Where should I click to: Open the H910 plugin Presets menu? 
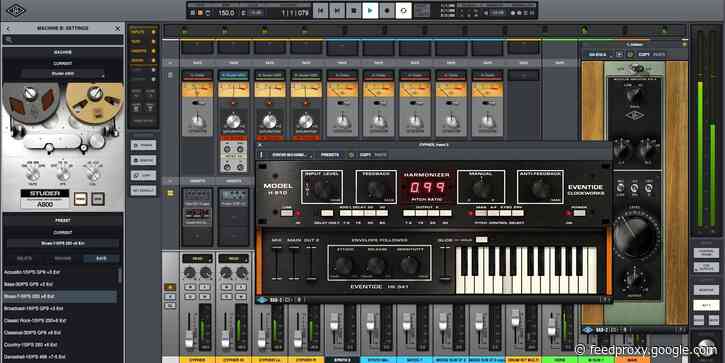330,155
